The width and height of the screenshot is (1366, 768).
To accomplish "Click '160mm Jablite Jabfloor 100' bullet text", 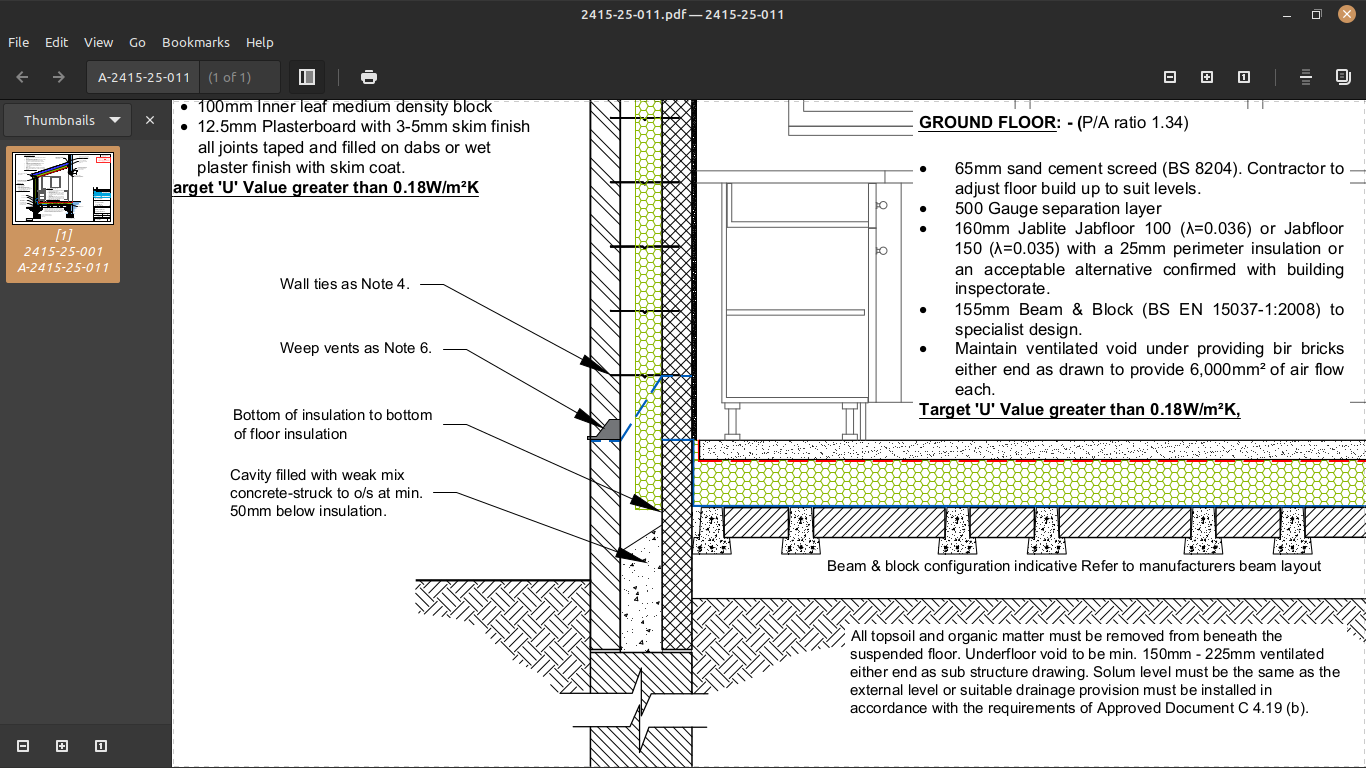I will tap(1149, 259).
